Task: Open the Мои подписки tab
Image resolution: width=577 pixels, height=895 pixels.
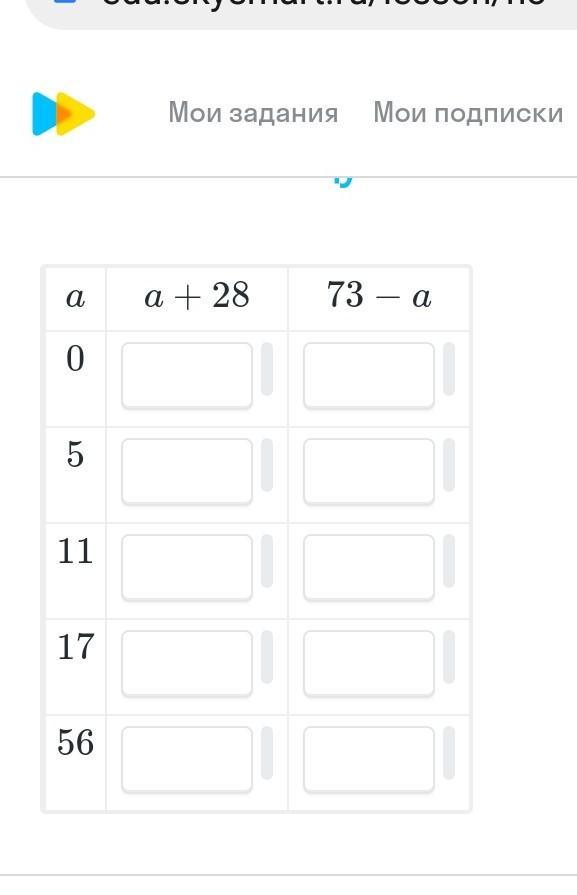Action: pos(468,112)
